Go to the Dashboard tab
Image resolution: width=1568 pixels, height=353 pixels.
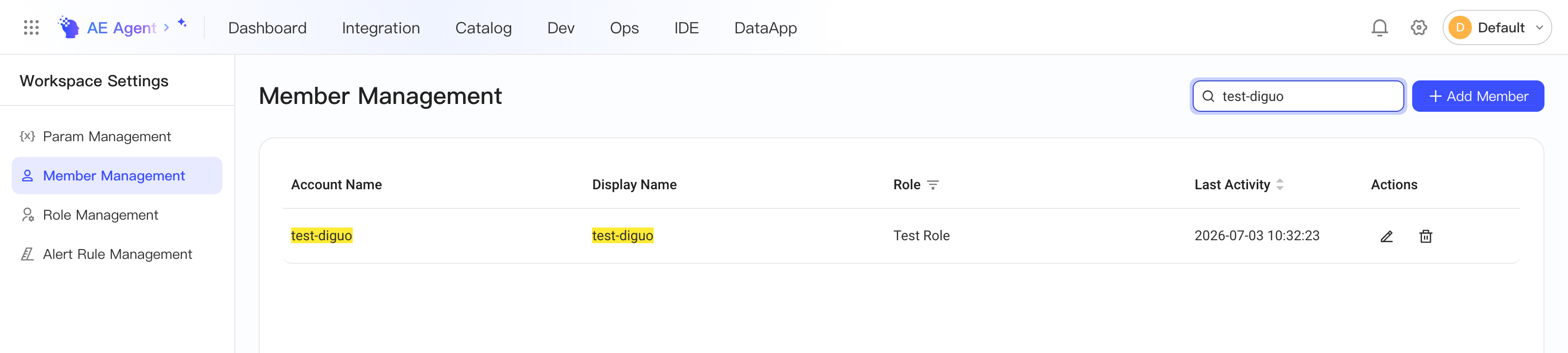point(267,28)
